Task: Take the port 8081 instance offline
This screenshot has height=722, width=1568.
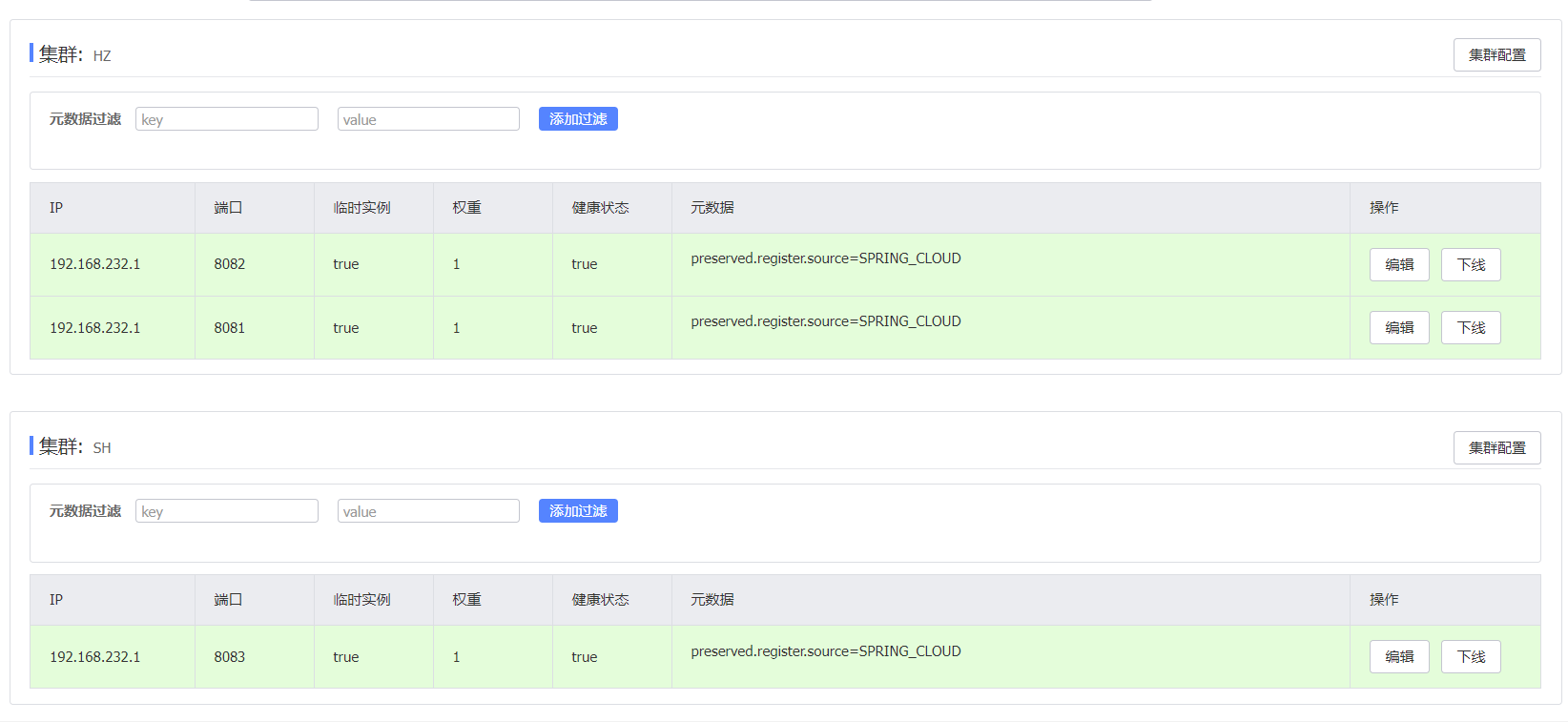Action: click(1471, 327)
